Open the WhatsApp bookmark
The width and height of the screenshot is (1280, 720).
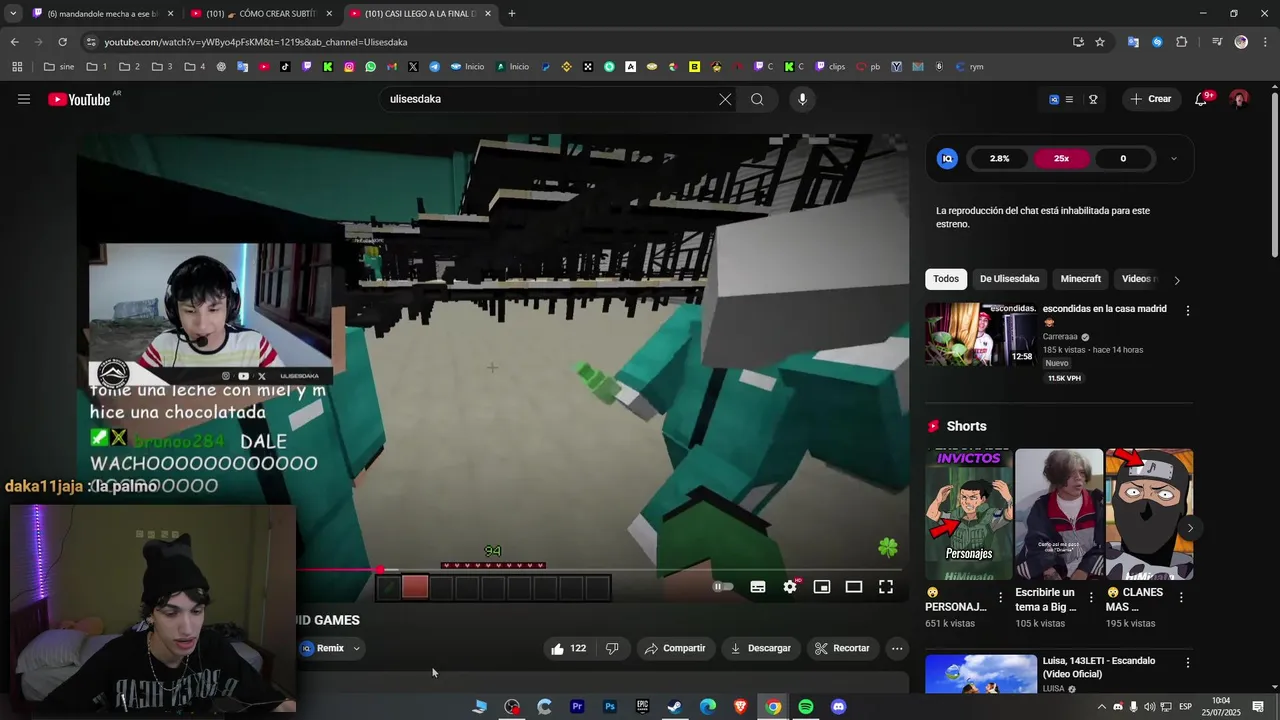point(370,67)
